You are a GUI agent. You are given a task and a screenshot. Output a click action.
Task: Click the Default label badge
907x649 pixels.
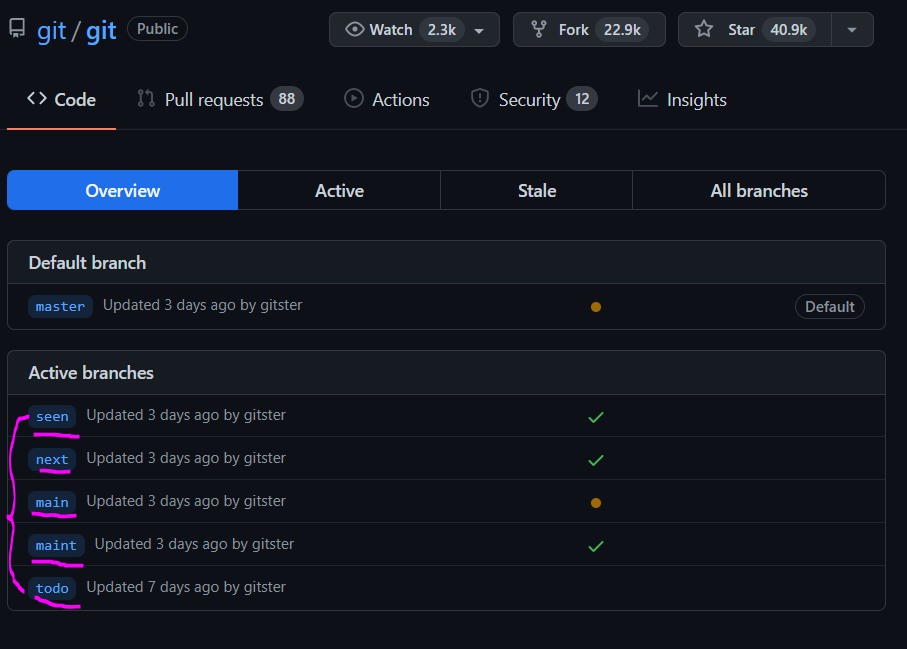[829, 307]
